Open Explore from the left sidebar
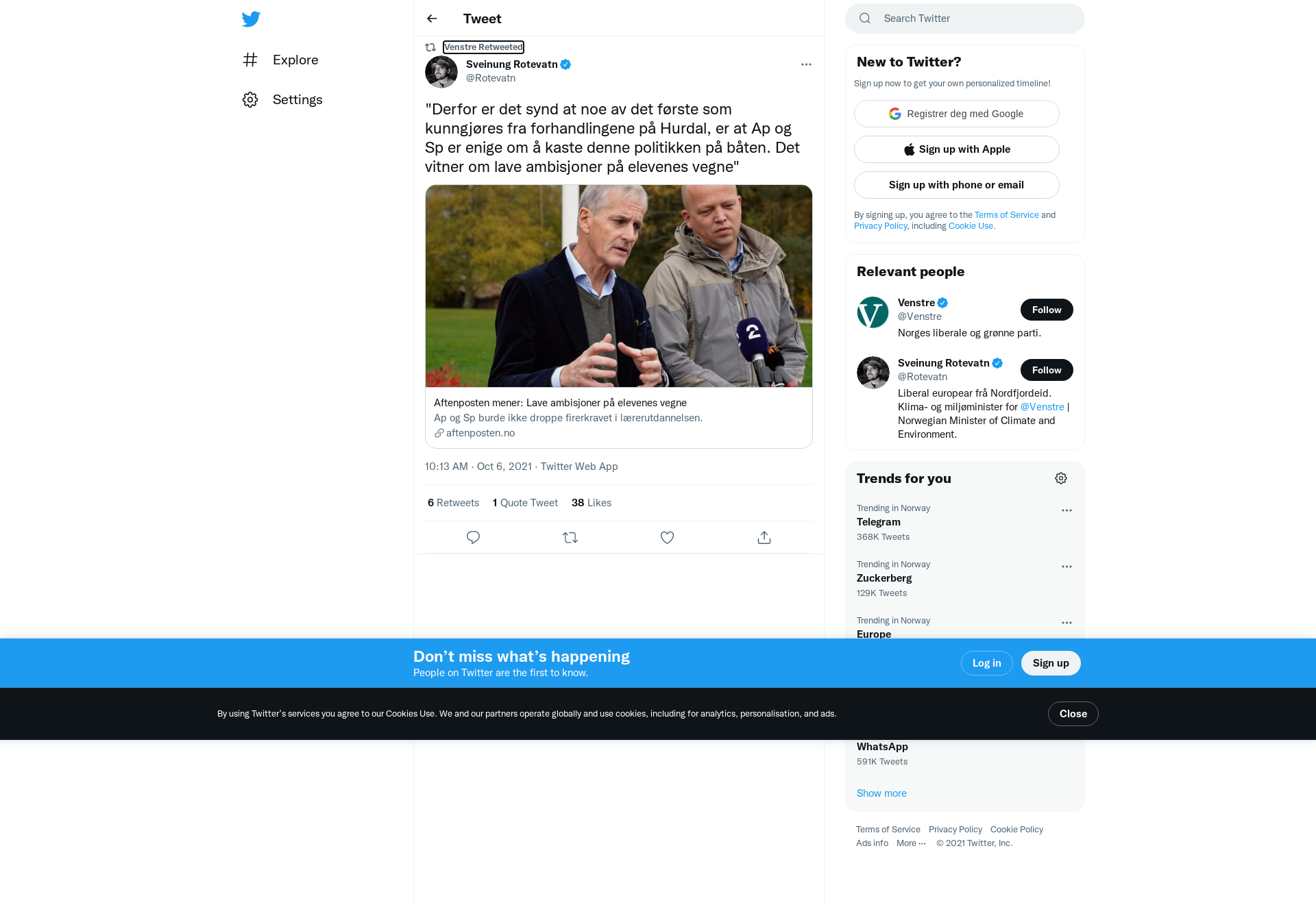This screenshot has width=1316, height=905. point(280,60)
